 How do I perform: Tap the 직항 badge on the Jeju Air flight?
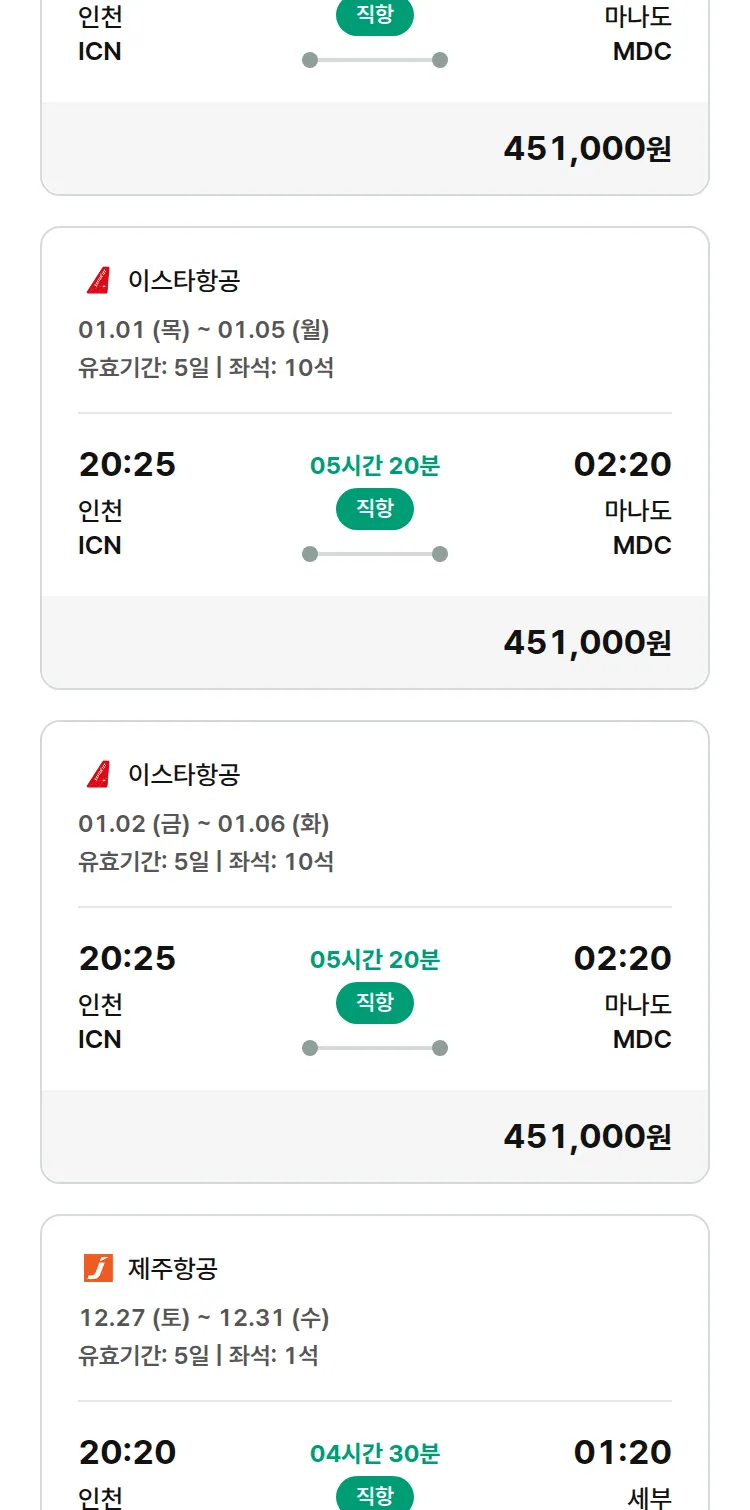click(x=375, y=1495)
